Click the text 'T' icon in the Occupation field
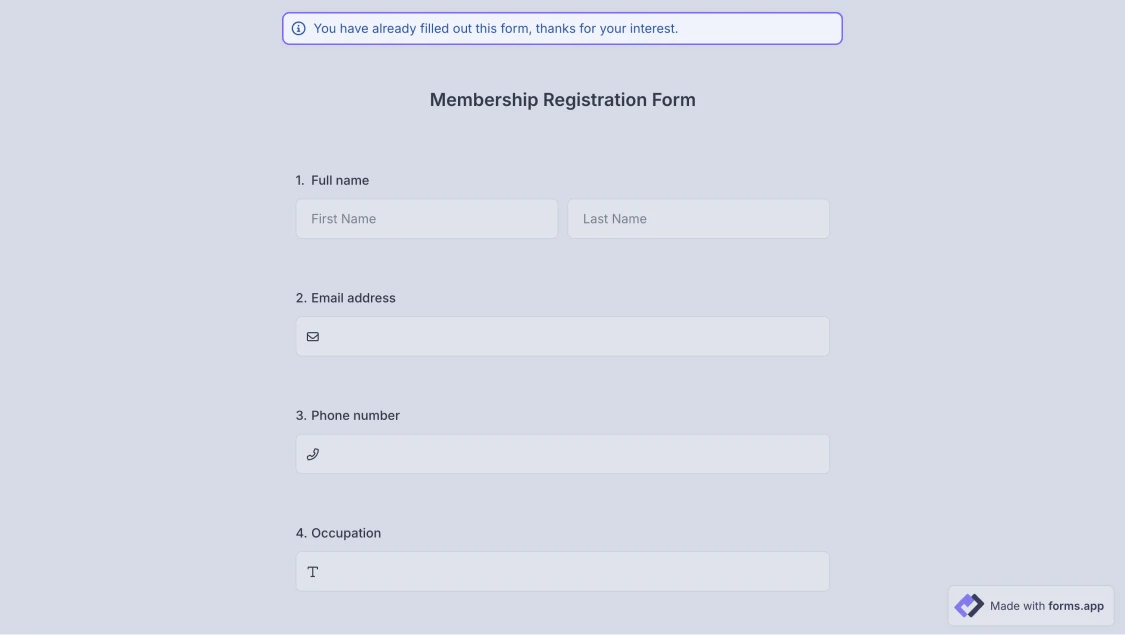Viewport: 1125px width, 635px height. (313, 572)
